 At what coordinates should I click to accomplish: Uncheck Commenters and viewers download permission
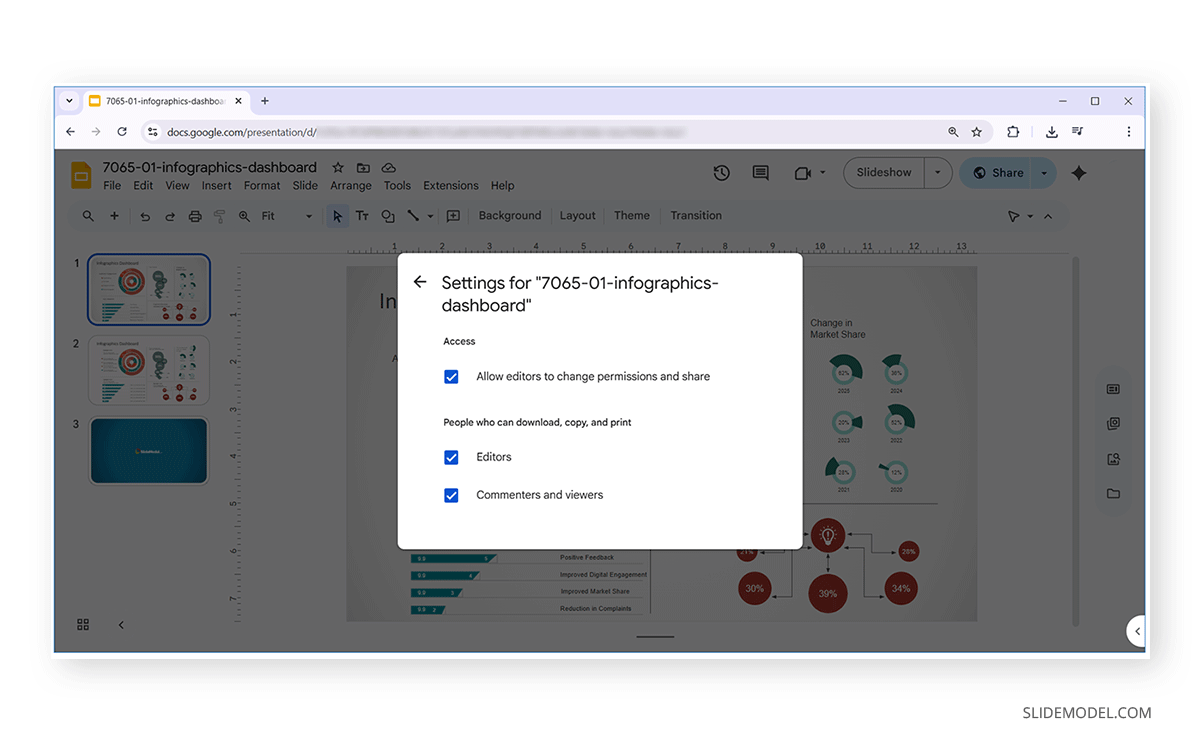click(451, 495)
